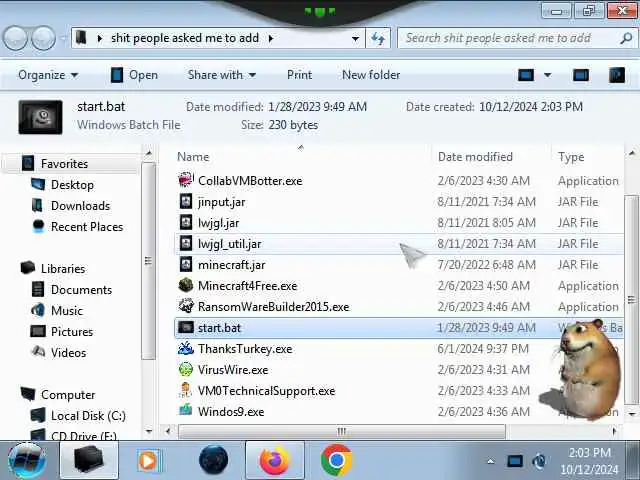
Task: Sort by Type column header
Action: [x=589, y=157]
